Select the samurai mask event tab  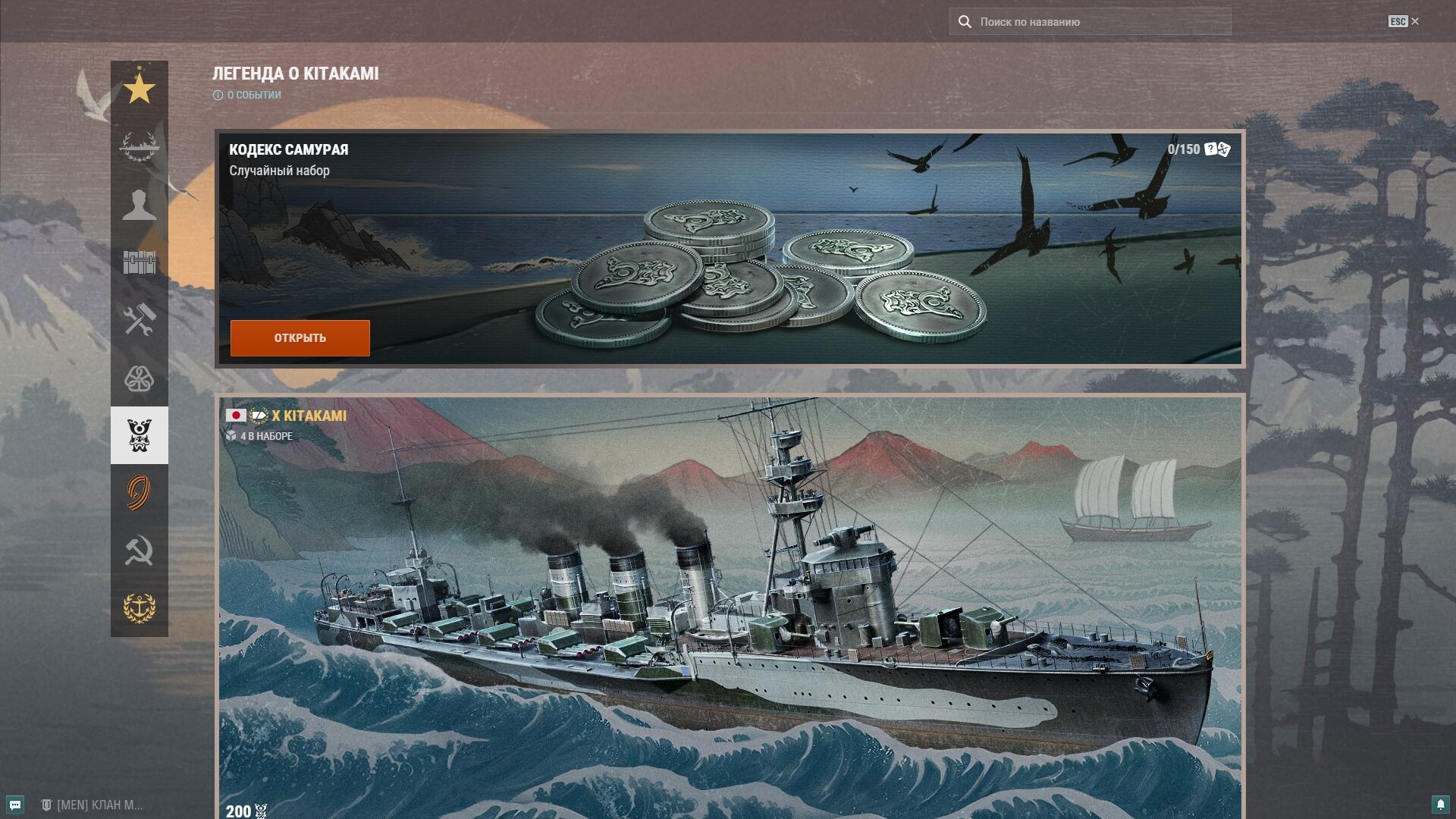pyautogui.click(x=140, y=435)
